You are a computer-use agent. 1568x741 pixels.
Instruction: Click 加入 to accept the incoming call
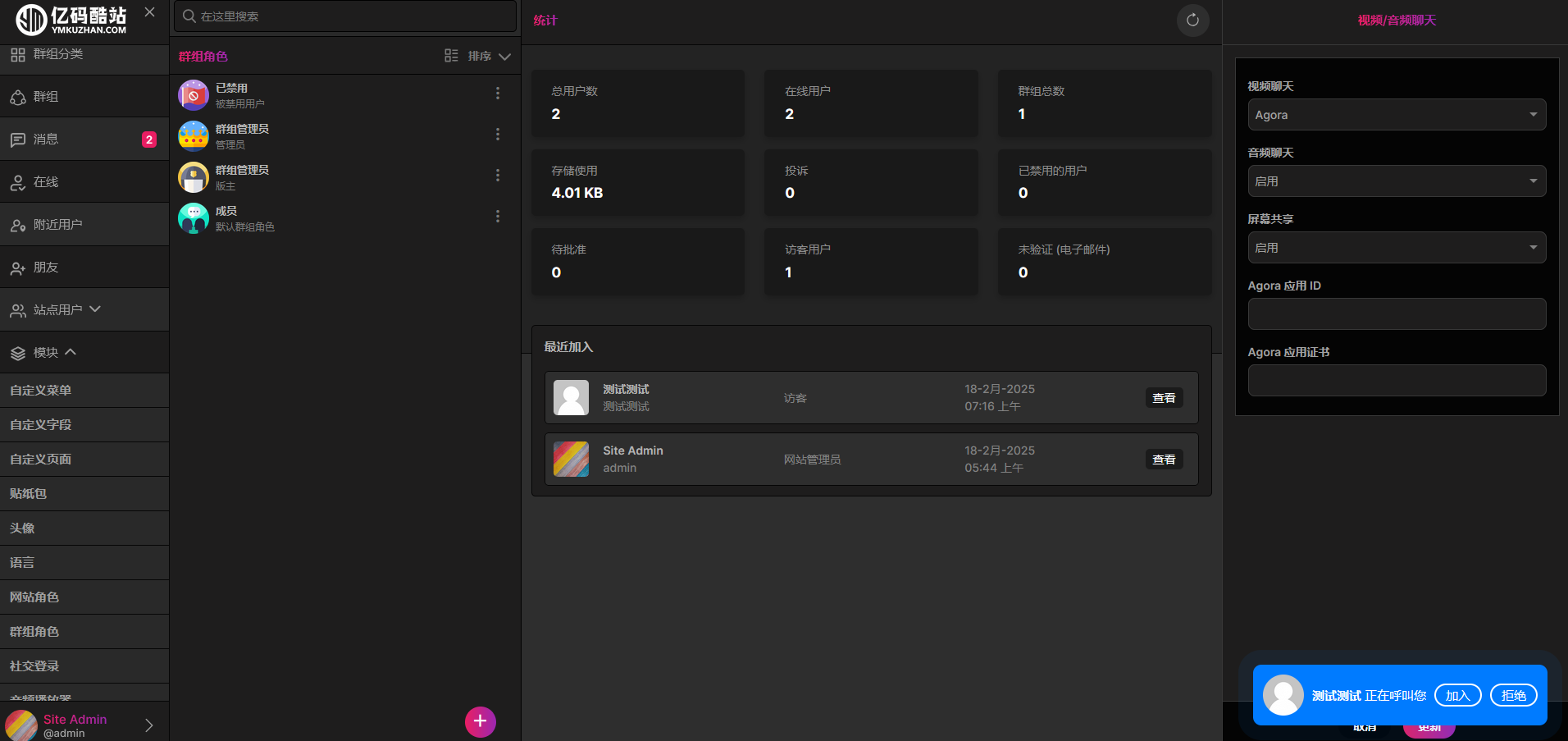1457,696
